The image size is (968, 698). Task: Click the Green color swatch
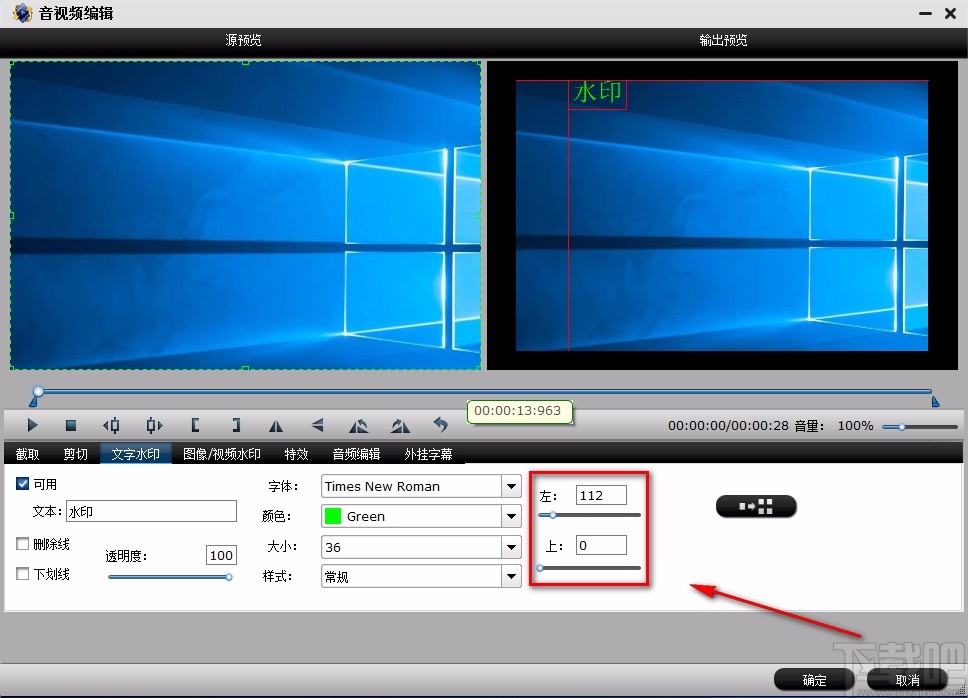click(x=332, y=516)
